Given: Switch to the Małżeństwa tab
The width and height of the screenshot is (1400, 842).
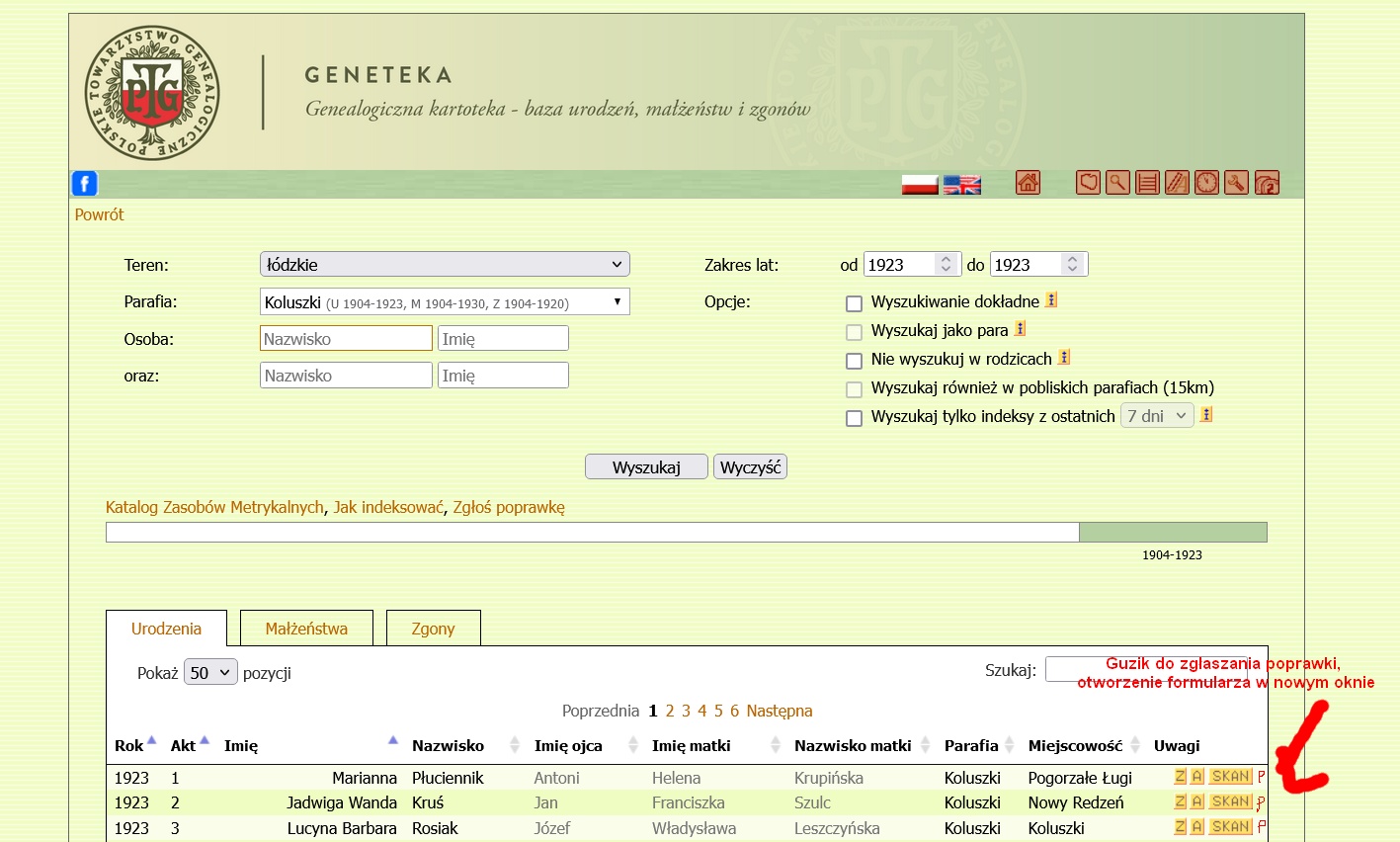Looking at the screenshot, I should point(306,629).
